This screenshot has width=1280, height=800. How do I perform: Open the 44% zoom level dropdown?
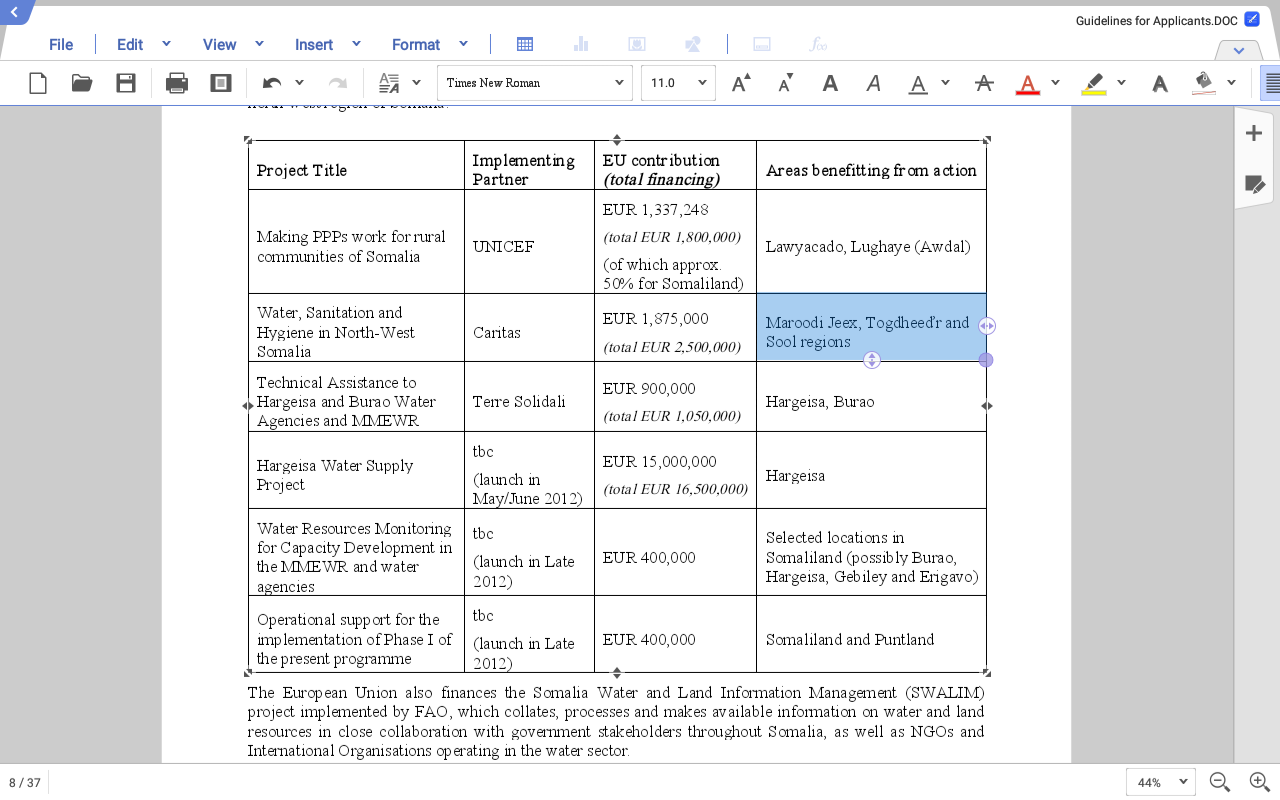(x=1161, y=782)
